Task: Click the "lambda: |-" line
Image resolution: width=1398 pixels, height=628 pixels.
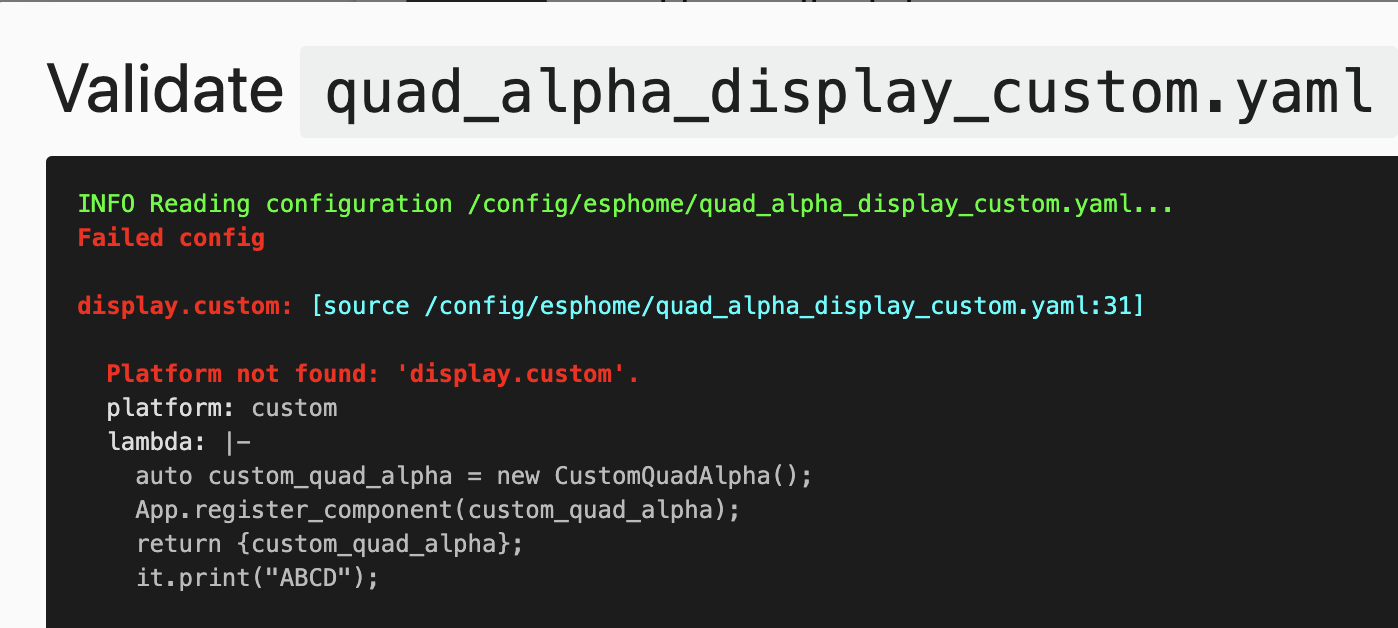Action: pos(179,442)
